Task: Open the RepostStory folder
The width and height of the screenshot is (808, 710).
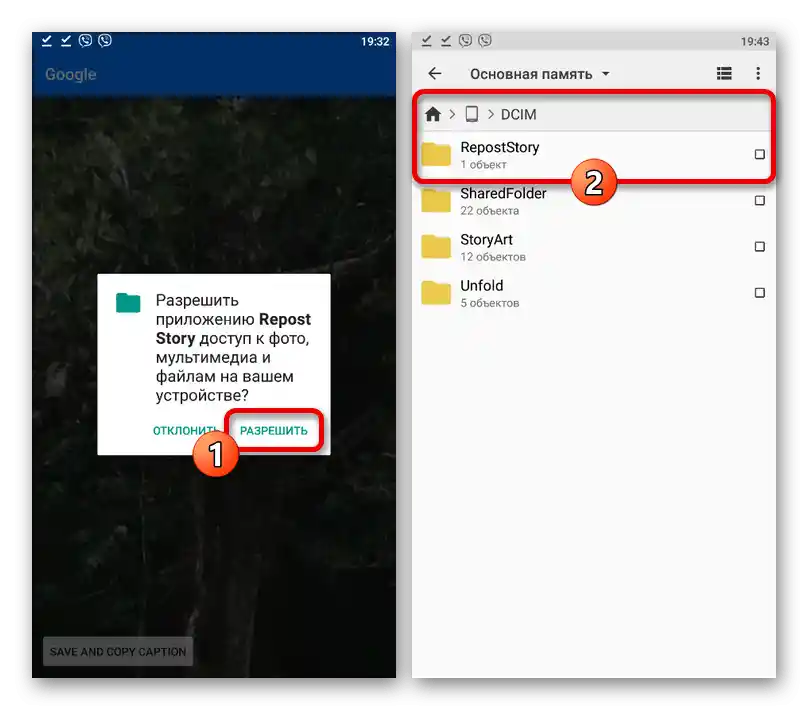Action: tap(593, 155)
